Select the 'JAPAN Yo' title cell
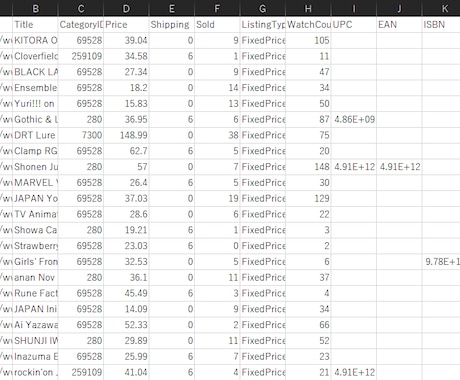Image resolution: width=460 pixels, height=380 pixels. 35,199
